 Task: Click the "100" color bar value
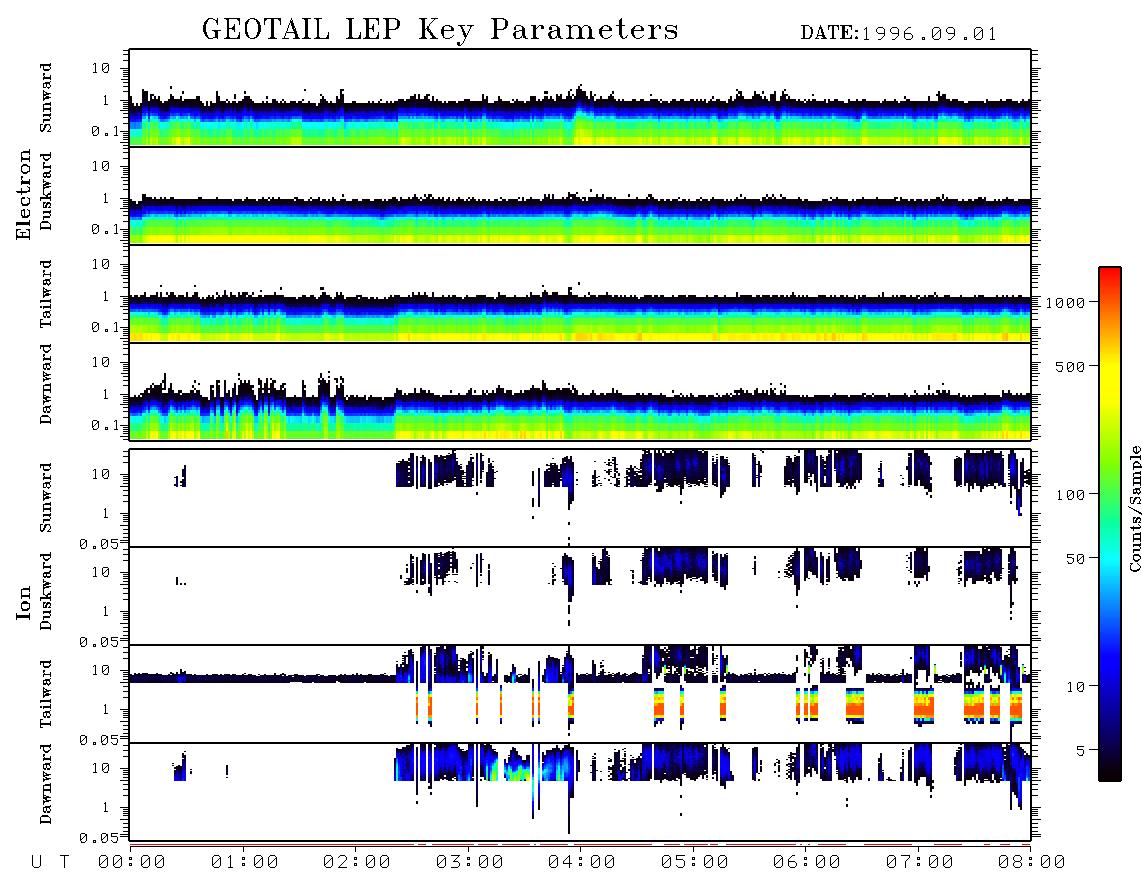1070,495
